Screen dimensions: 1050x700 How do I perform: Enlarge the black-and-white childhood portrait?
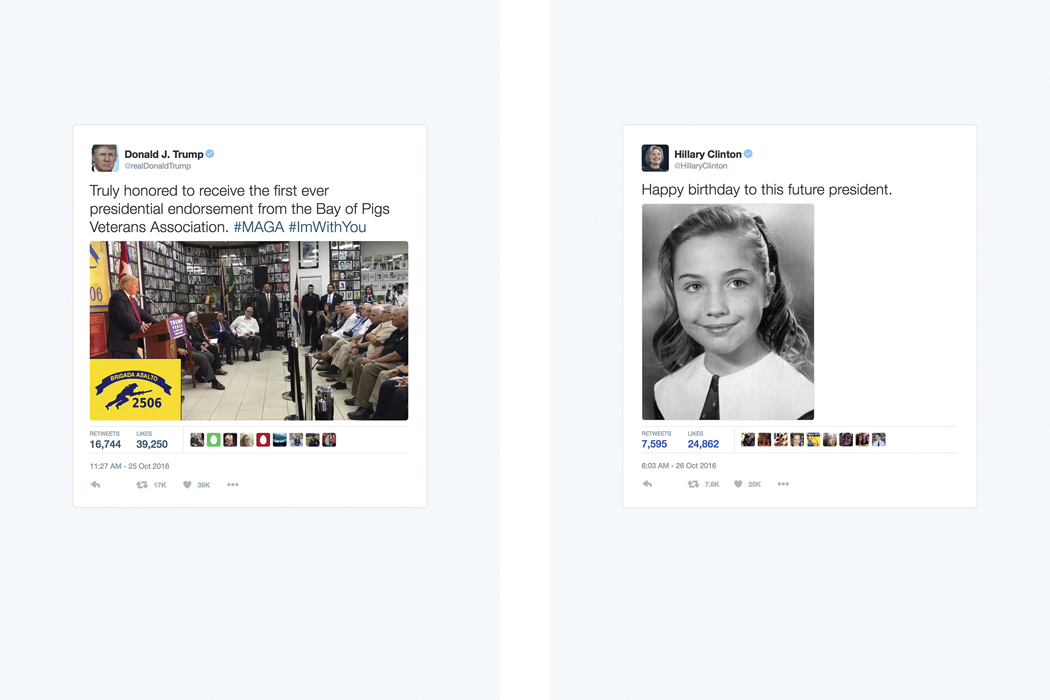[728, 312]
